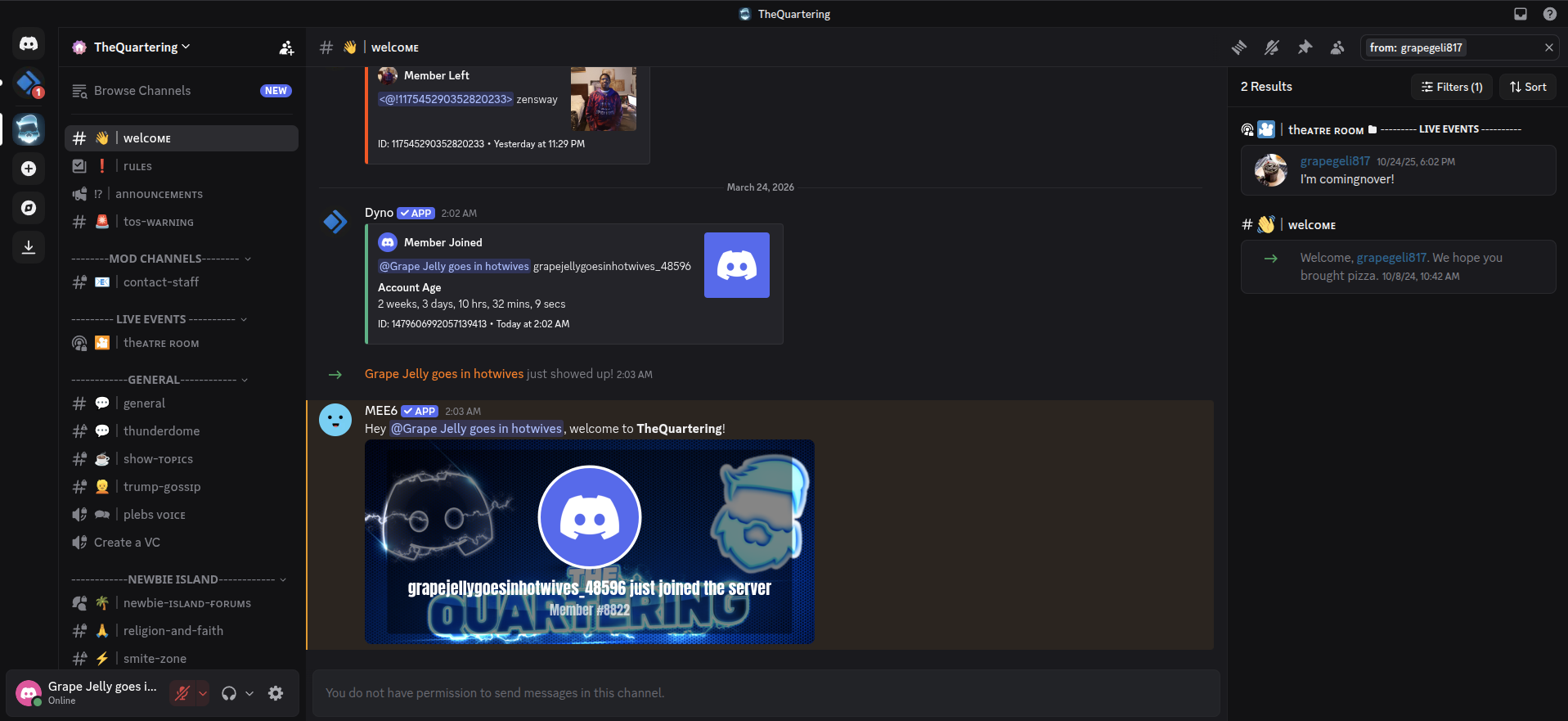Open the inbox icon in title bar
Image resolution: width=1568 pixels, height=721 pixels.
click(1521, 14)
